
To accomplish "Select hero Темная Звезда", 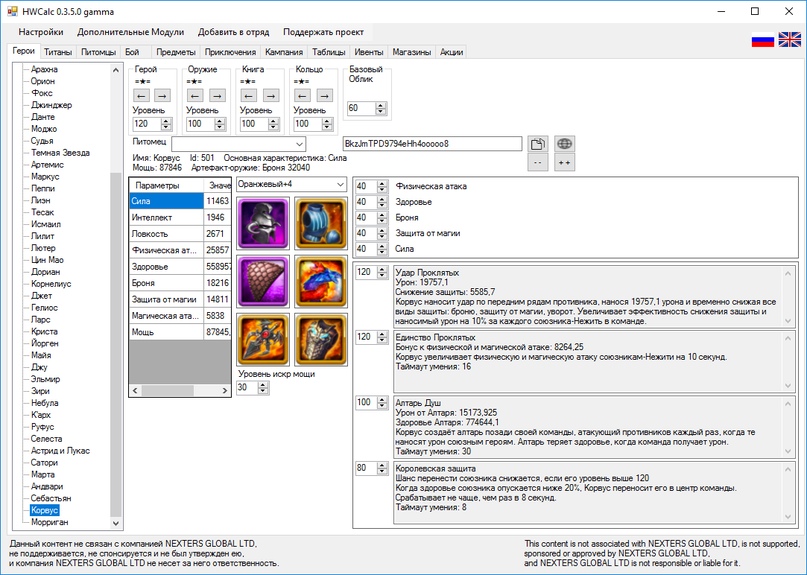I will coord(60,152).
